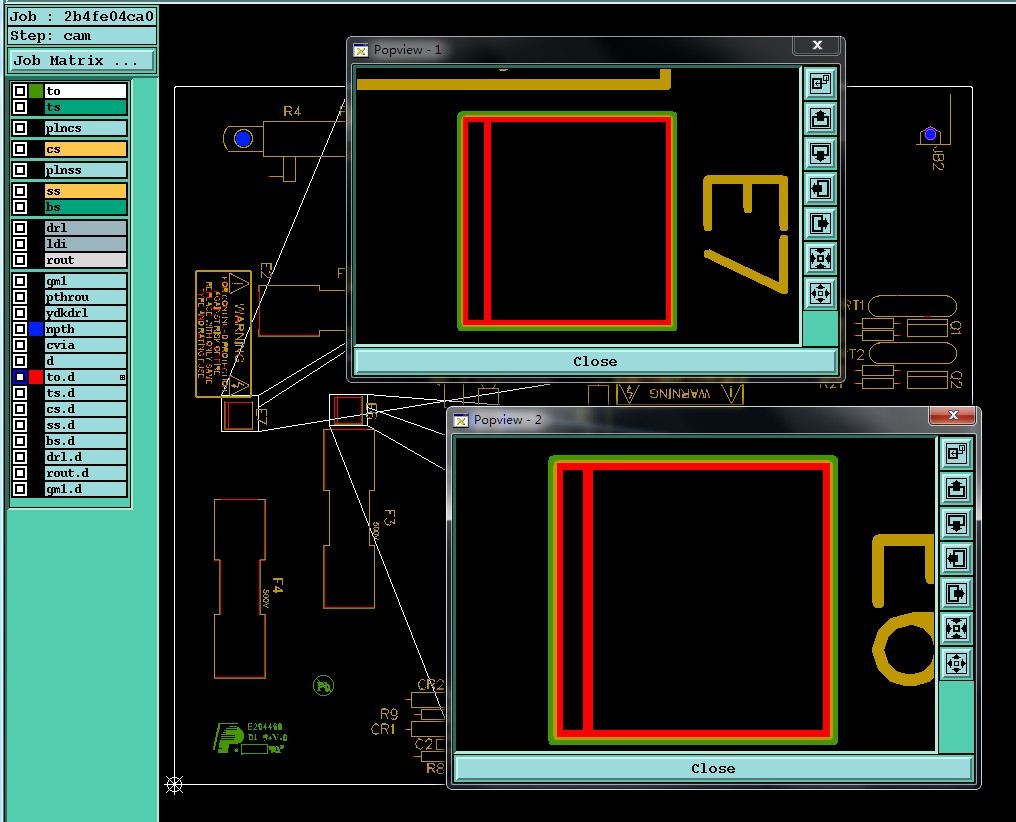Toggle the 'npth' layer checkbox
Image resolution: width=1016 pixels, height=822 pixels.
(x=20, y=329)
